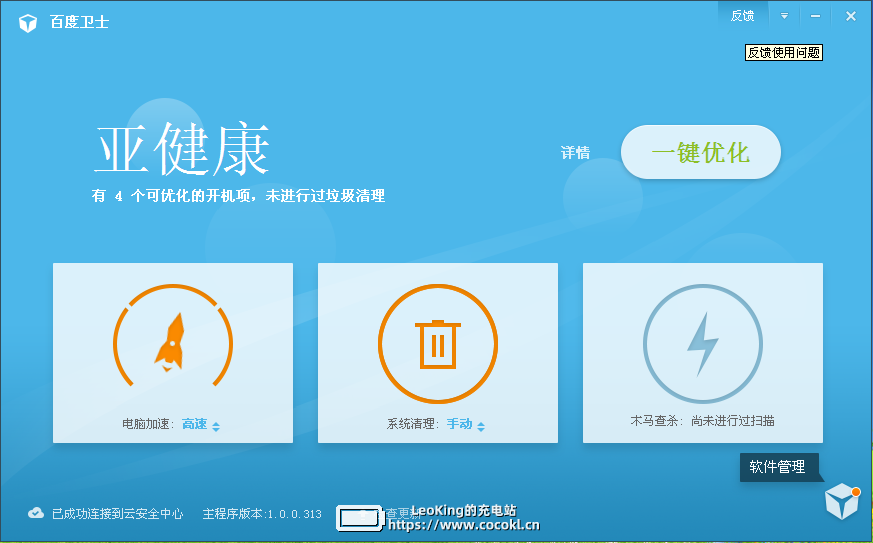The width and height of the screenshot is (873, 543).
Task: Open the 反馈 feedback button
Action: click(742, 16)
